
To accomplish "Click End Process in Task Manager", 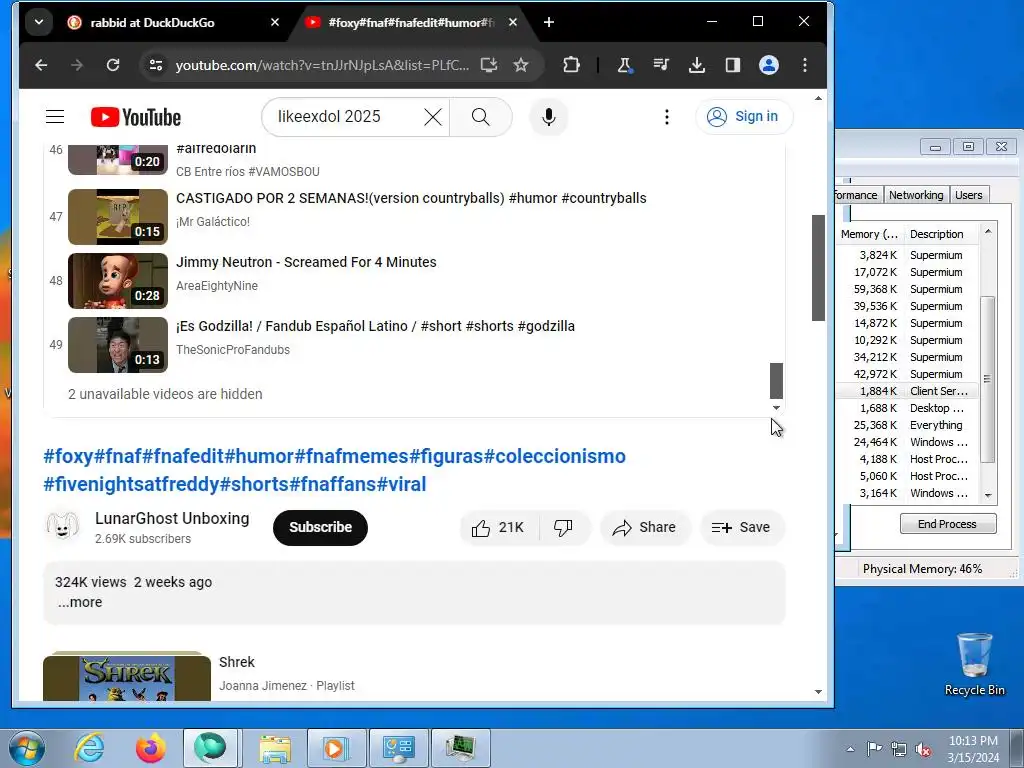I will pos(948,524).
